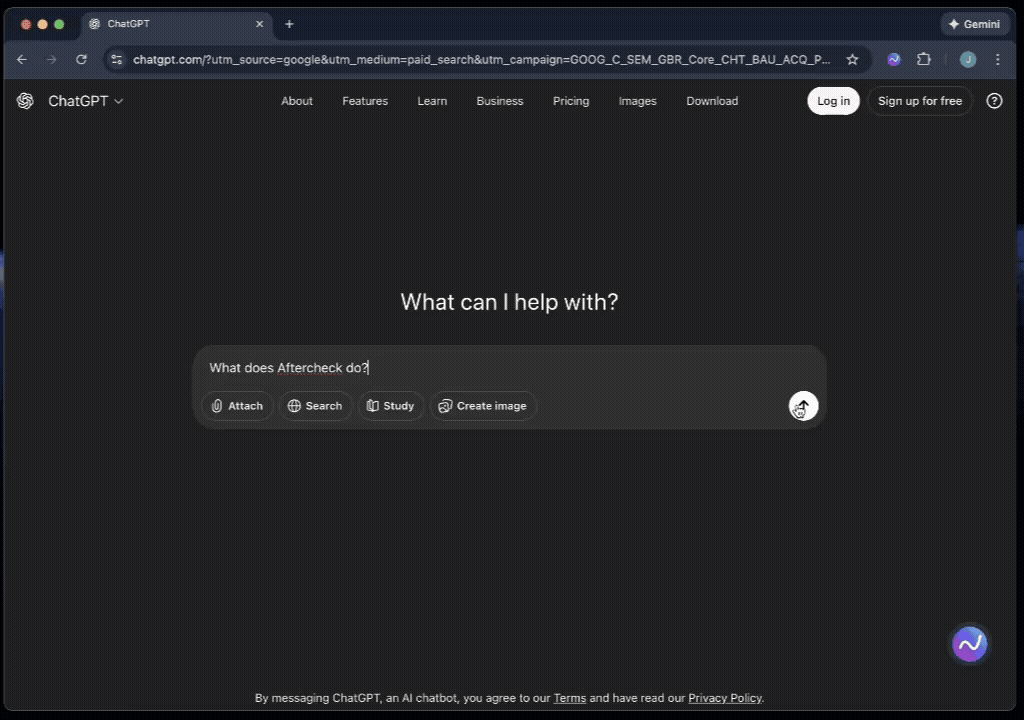Open the Pricing menu item
The height and width of the screenshot is (720, 1024).
(571, 101)
